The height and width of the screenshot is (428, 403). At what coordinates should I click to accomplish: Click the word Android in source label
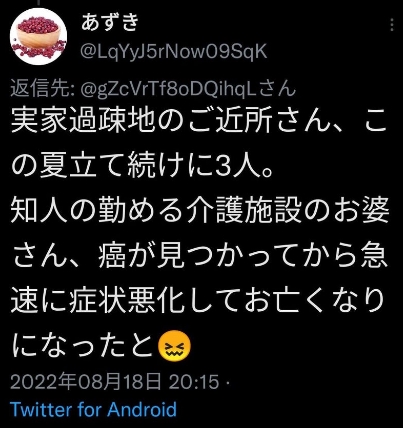tap(142, 409)
